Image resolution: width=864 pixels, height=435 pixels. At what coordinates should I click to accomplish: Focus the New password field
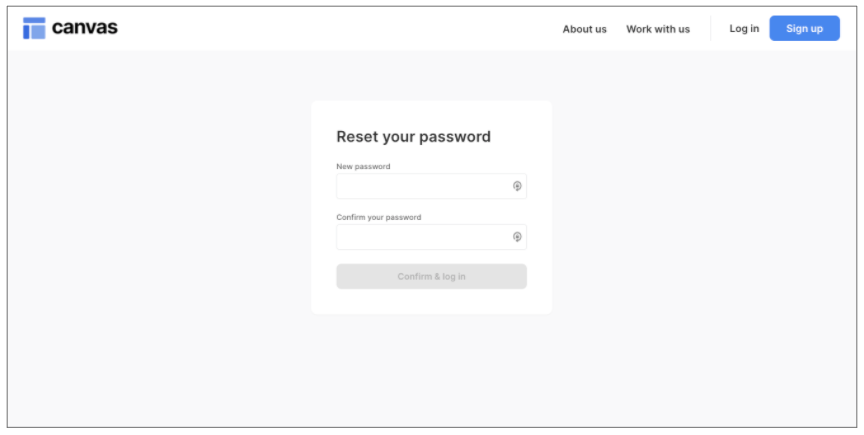[422, 186]
